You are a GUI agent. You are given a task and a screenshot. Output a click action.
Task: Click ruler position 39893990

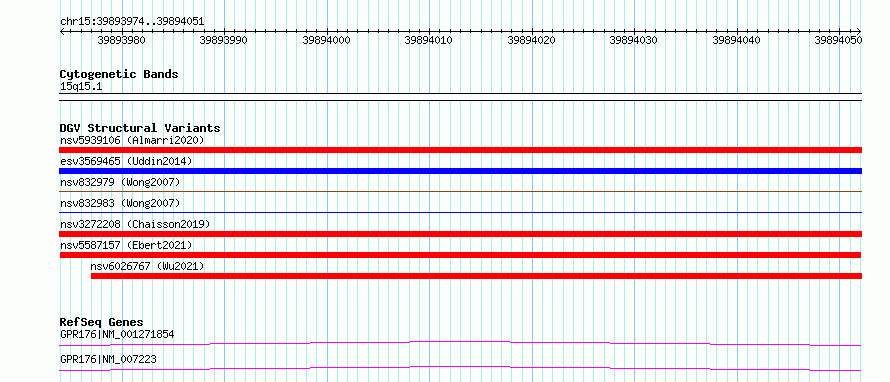(x=224, y=40)
